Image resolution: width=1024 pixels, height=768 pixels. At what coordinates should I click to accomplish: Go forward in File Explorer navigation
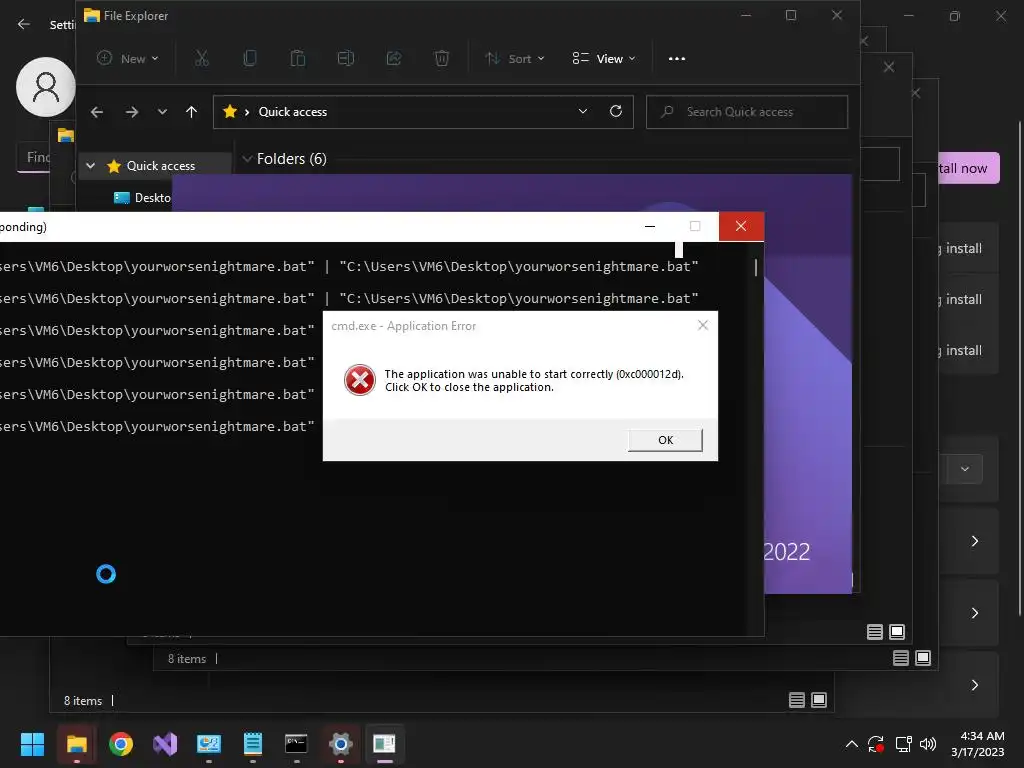(132, 112)
